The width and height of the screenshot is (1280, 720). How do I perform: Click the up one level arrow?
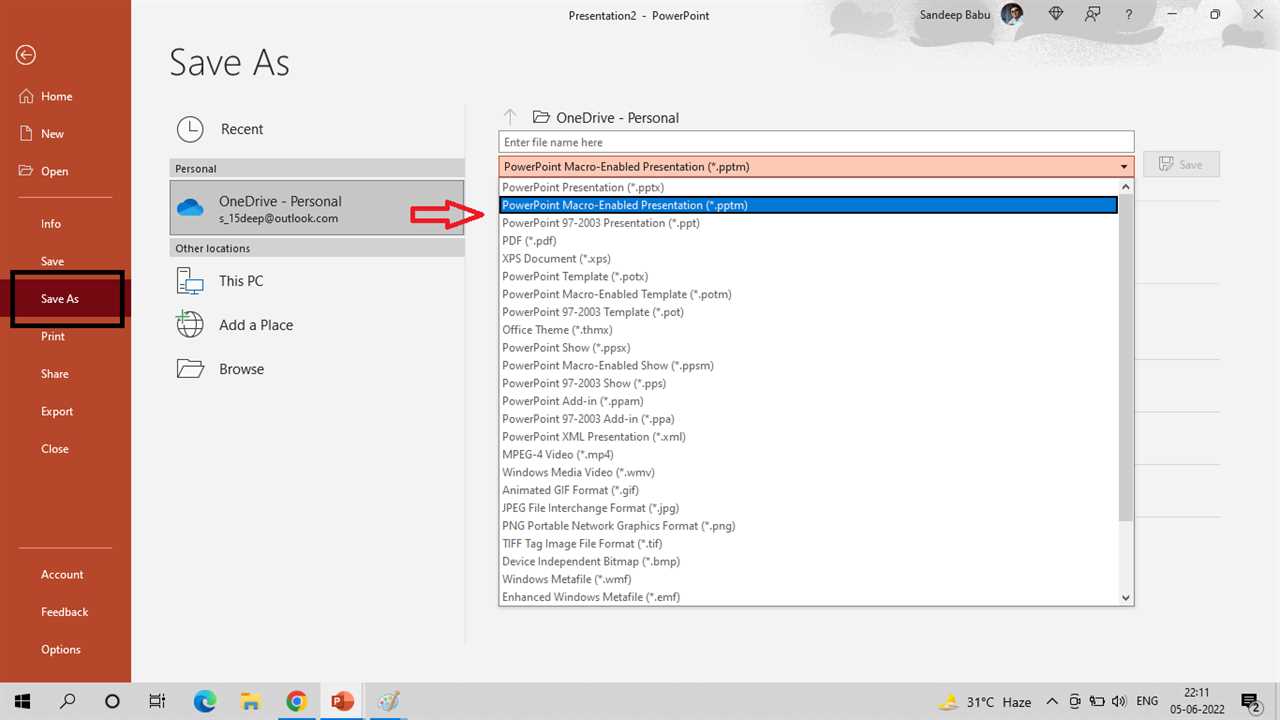[510, 117]
